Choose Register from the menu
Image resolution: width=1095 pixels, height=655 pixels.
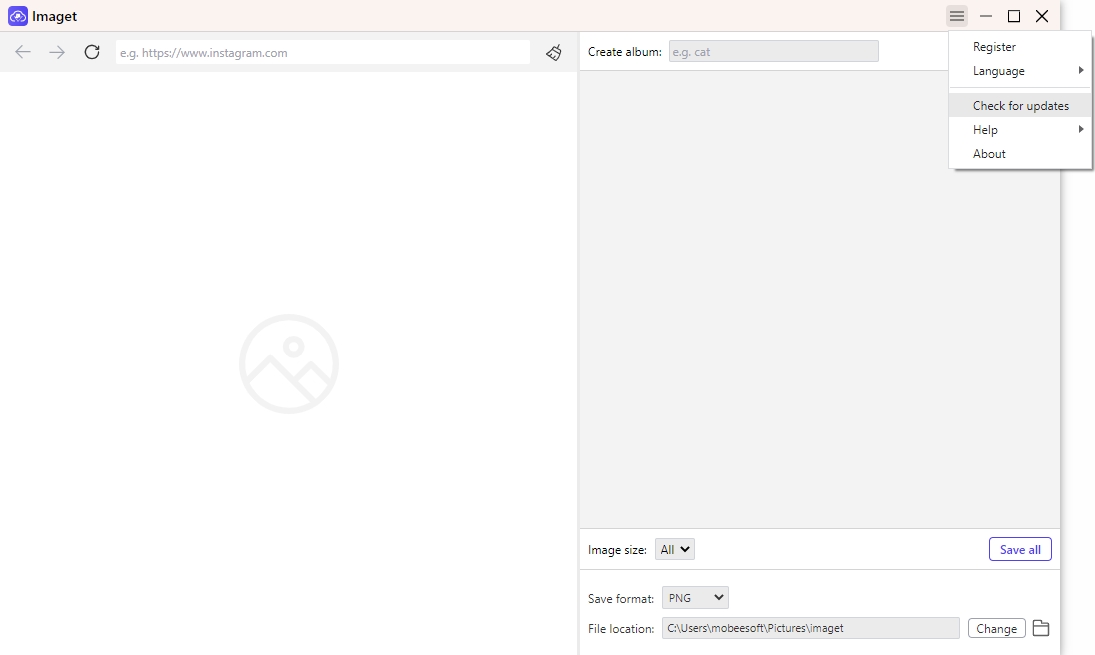pyautogui.click(x=1020, y=47)
